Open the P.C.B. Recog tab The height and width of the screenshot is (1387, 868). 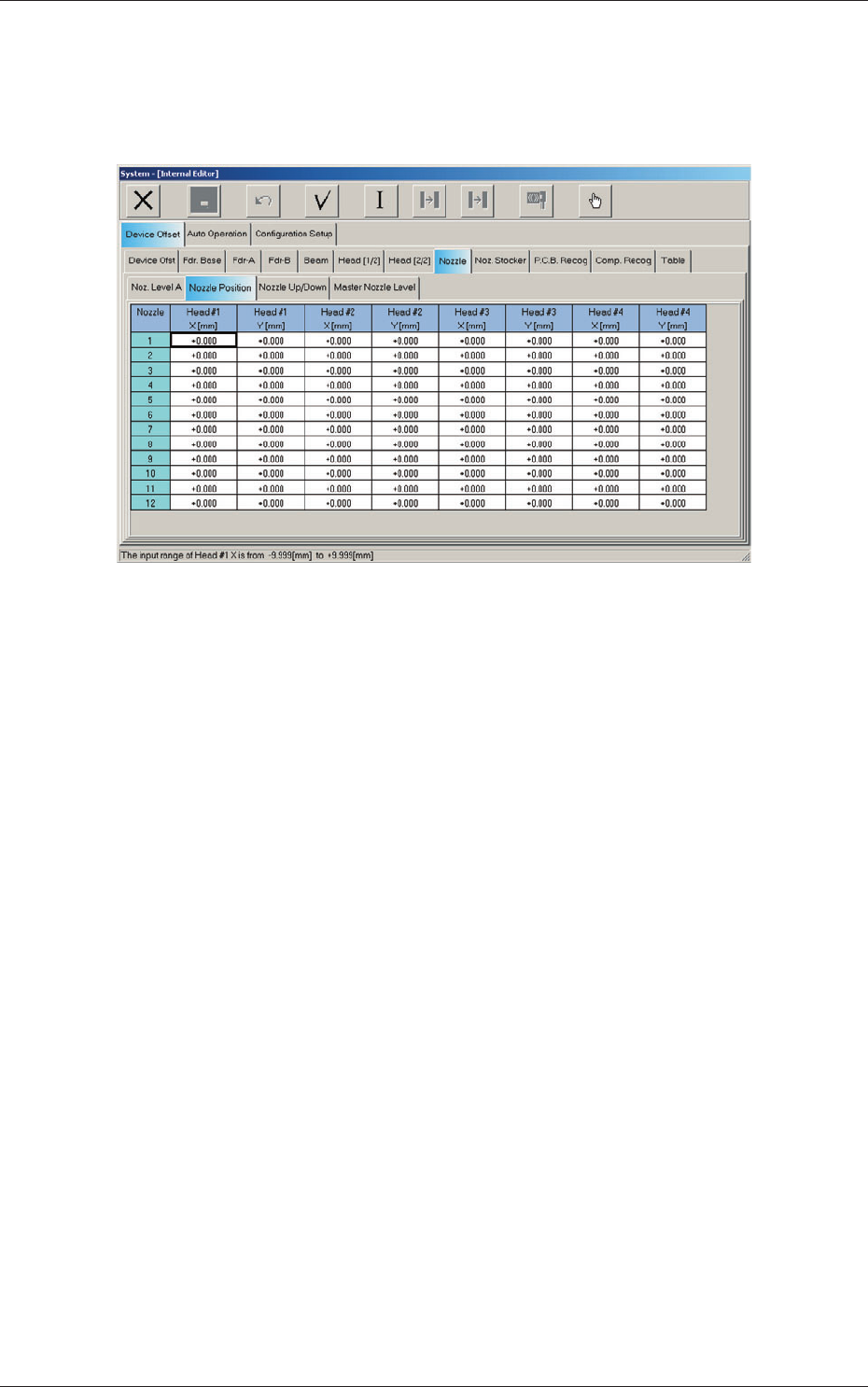(561, 260)
